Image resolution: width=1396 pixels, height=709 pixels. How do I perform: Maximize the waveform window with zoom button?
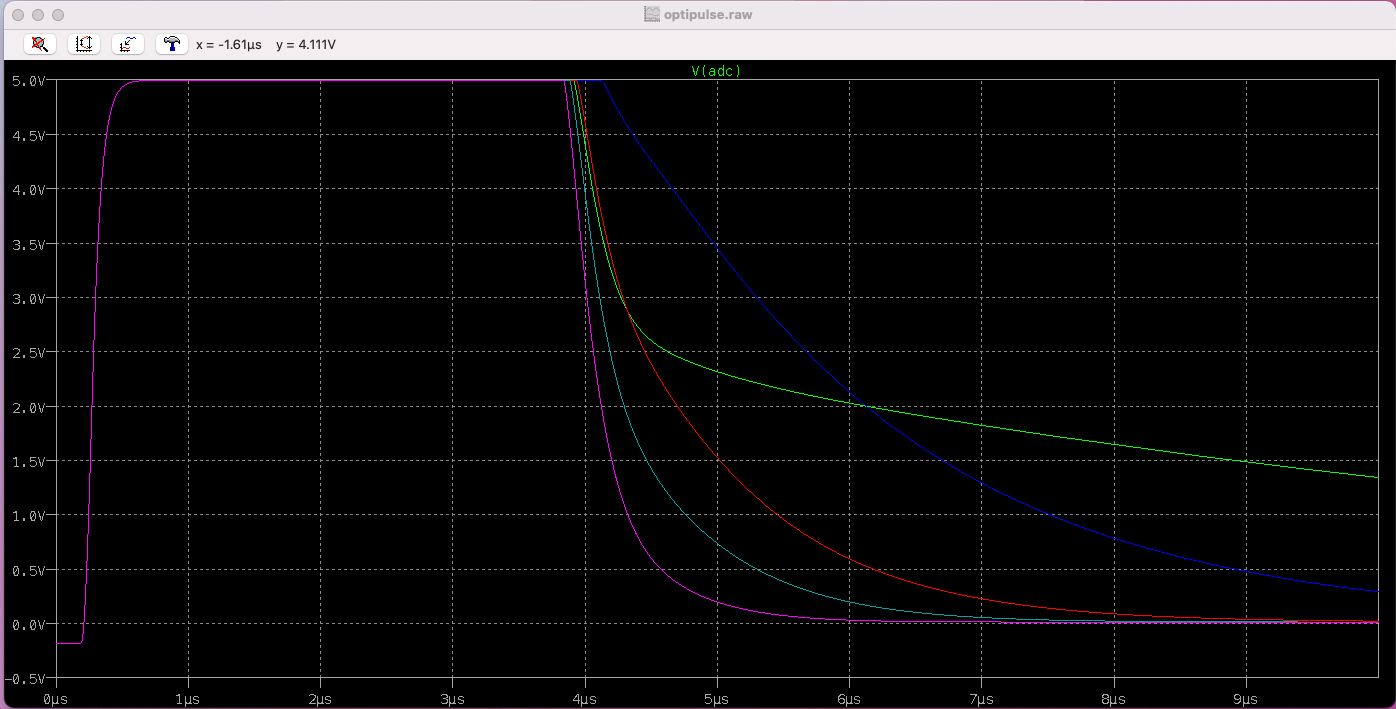pyautogui.click(x=58, y=15)
